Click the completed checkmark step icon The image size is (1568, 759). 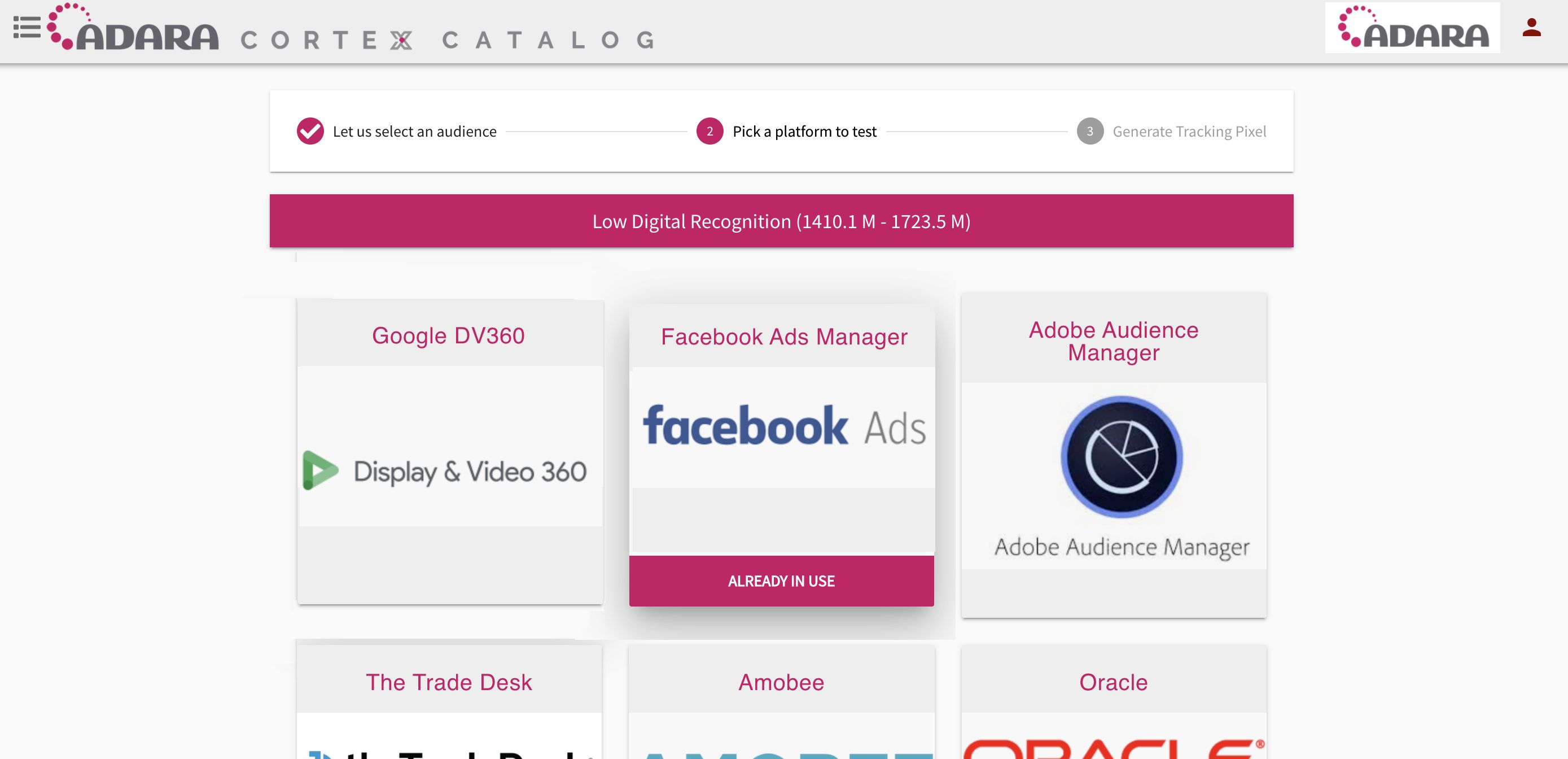pos(310,131)
